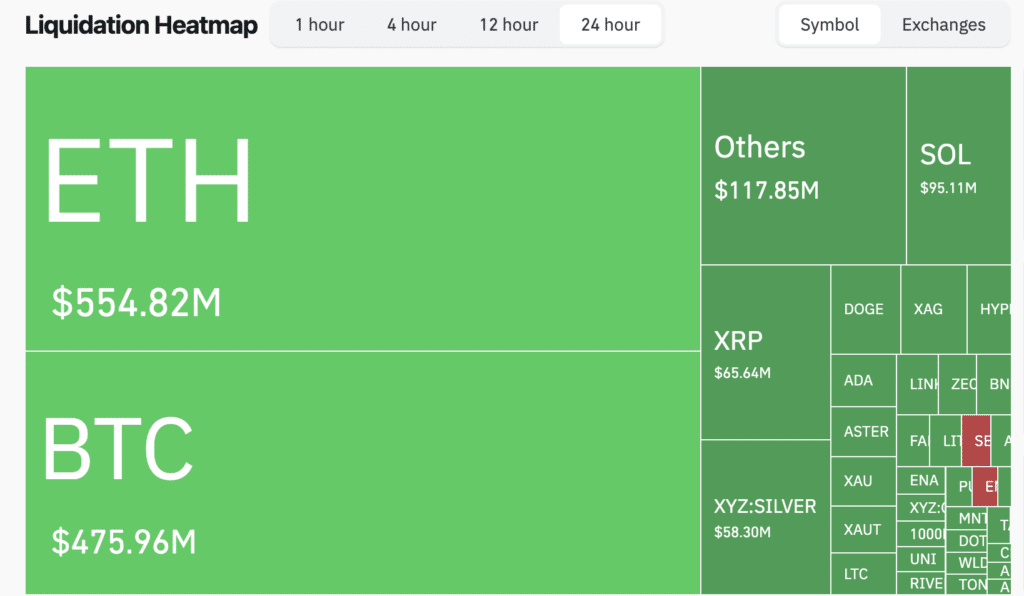Image resolution: width=1024 pixels, height=596 pixels.
Task: Open the LINK heatmap tile
Action: tap(918, 384)
